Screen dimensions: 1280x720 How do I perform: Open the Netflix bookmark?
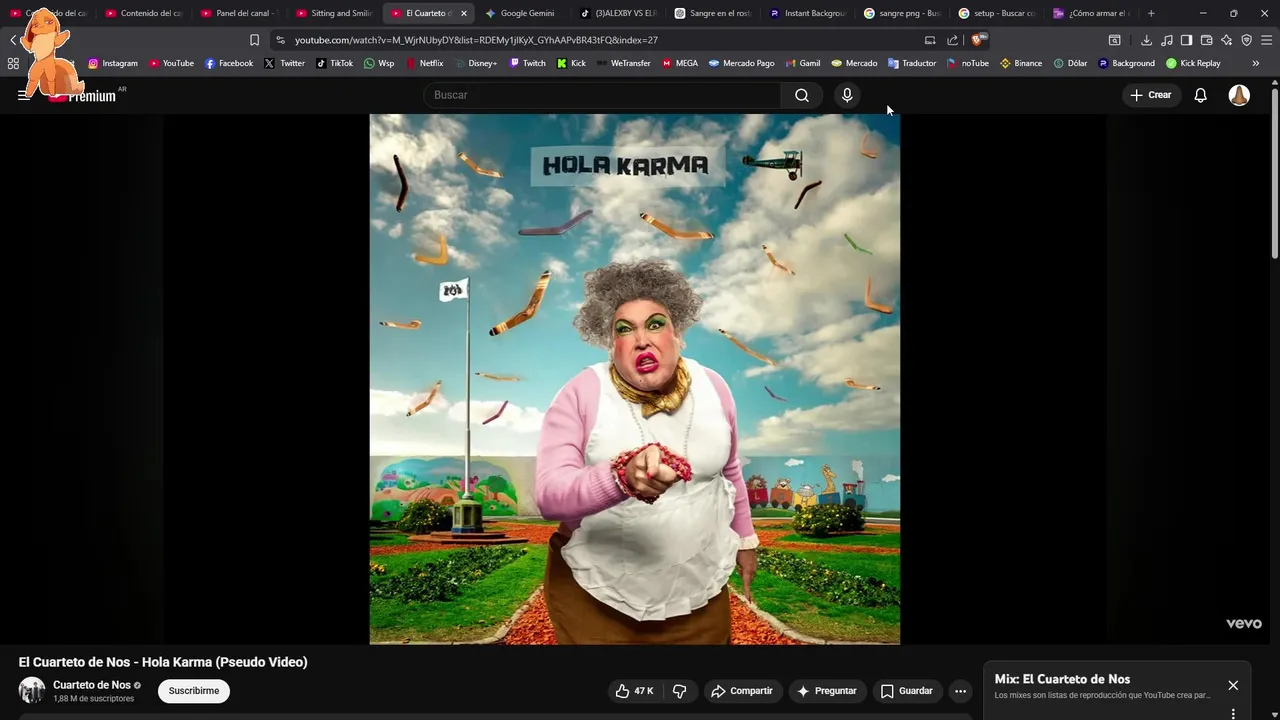(424, 63)
